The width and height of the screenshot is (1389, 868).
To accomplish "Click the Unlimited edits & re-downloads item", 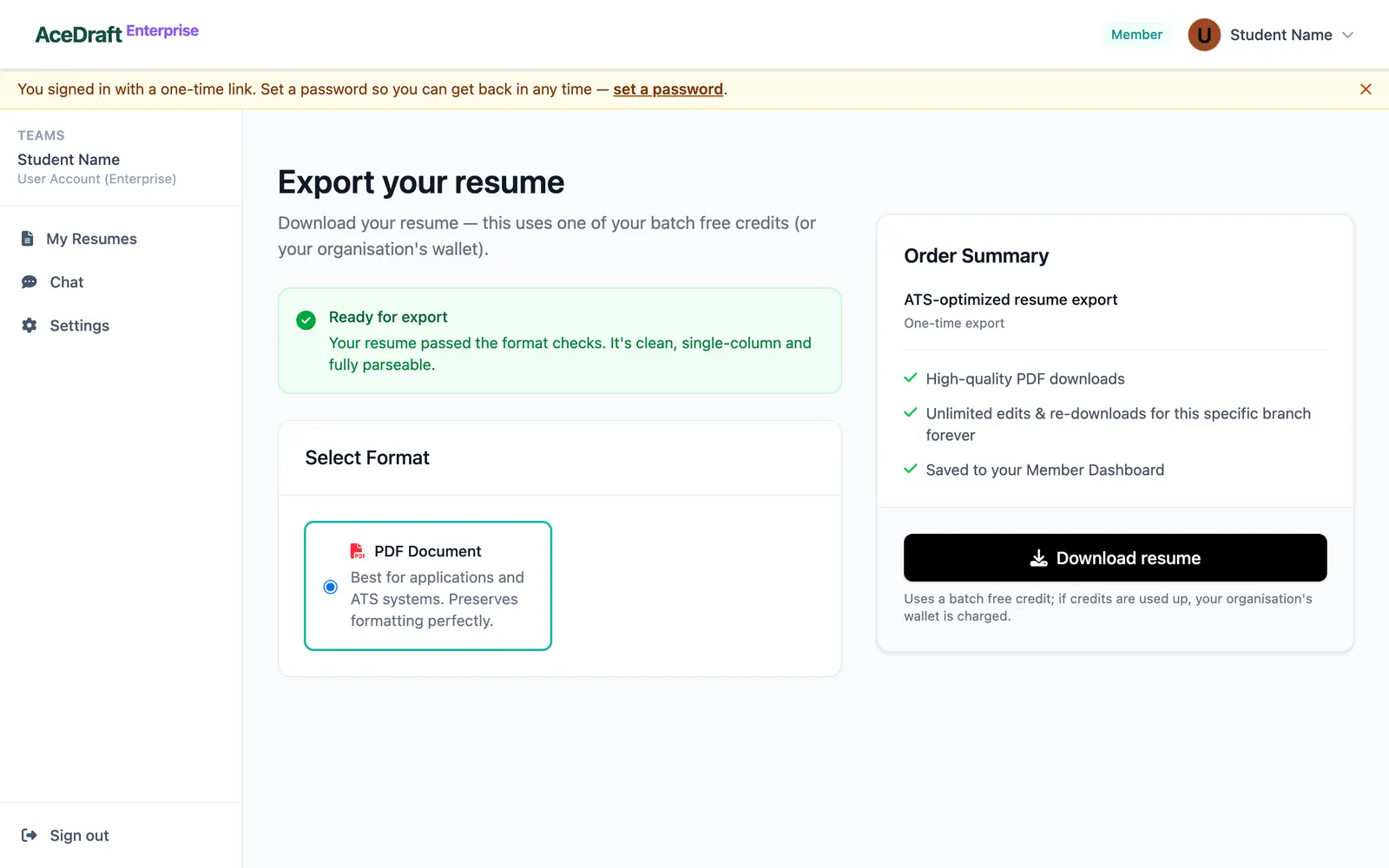I will click(1117, 424).
